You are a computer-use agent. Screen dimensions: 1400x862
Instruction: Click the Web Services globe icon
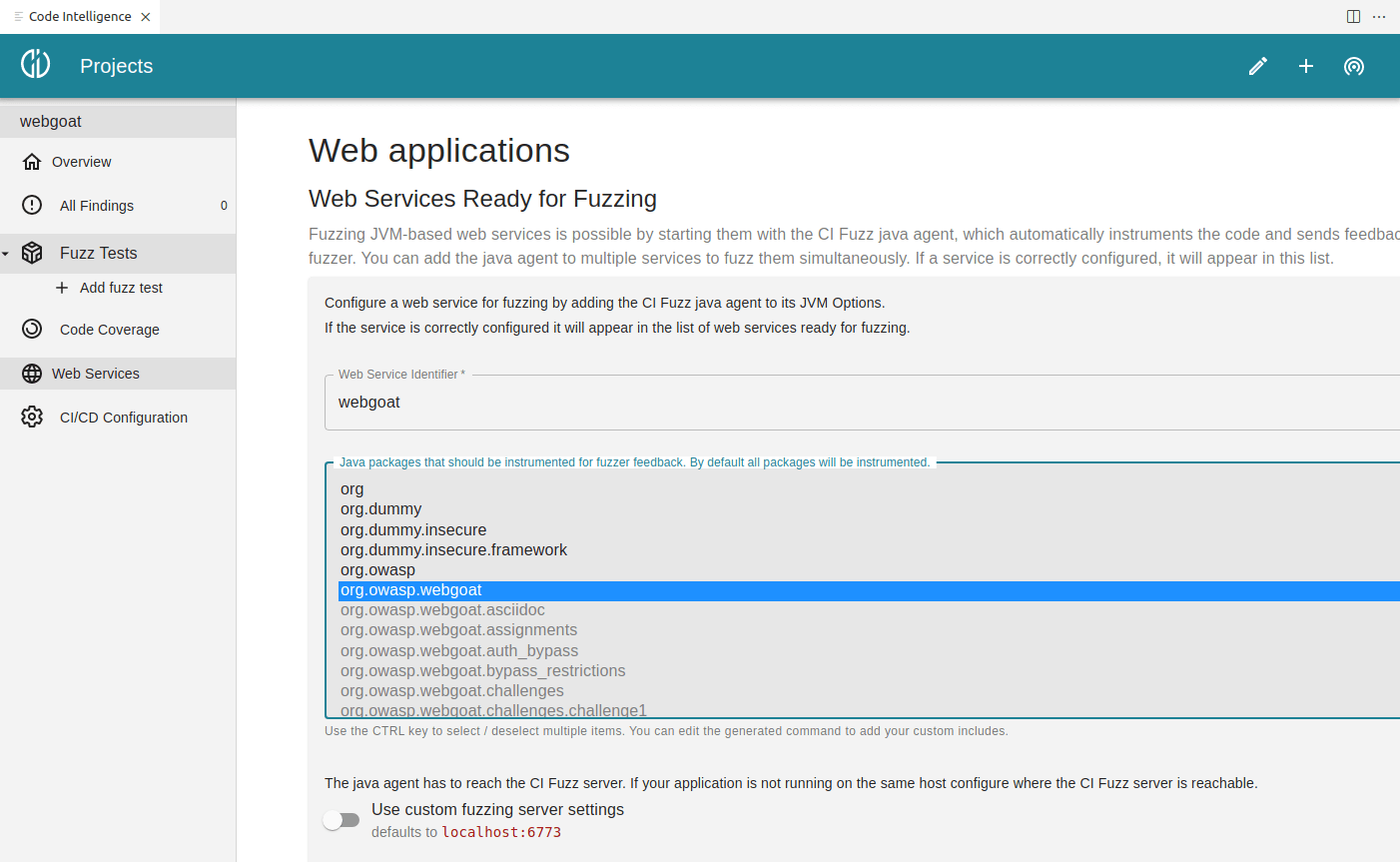click(32, 374)
